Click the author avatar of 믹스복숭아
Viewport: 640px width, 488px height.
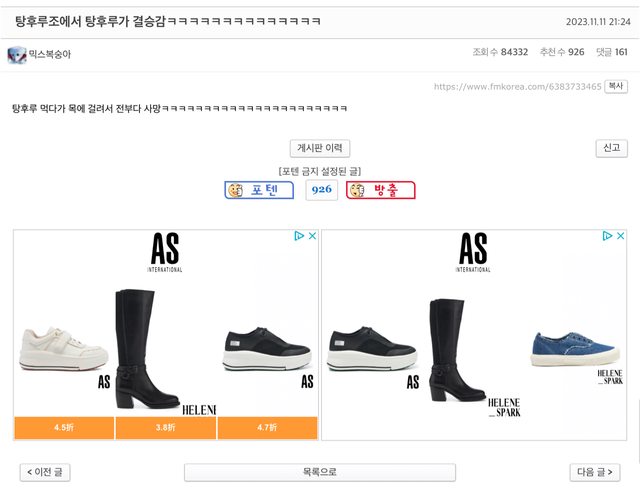coord(17,54)
